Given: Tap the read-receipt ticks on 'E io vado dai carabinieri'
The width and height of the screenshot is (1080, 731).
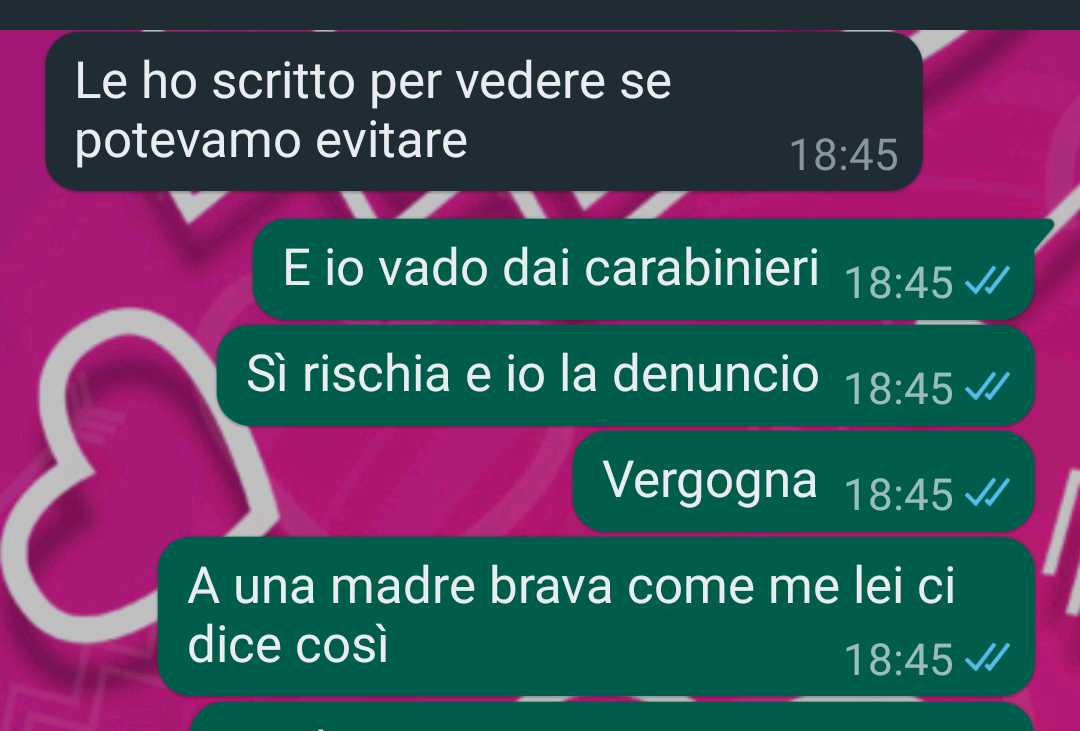Looking at the screenshot, I should click(x=987, y=281).
